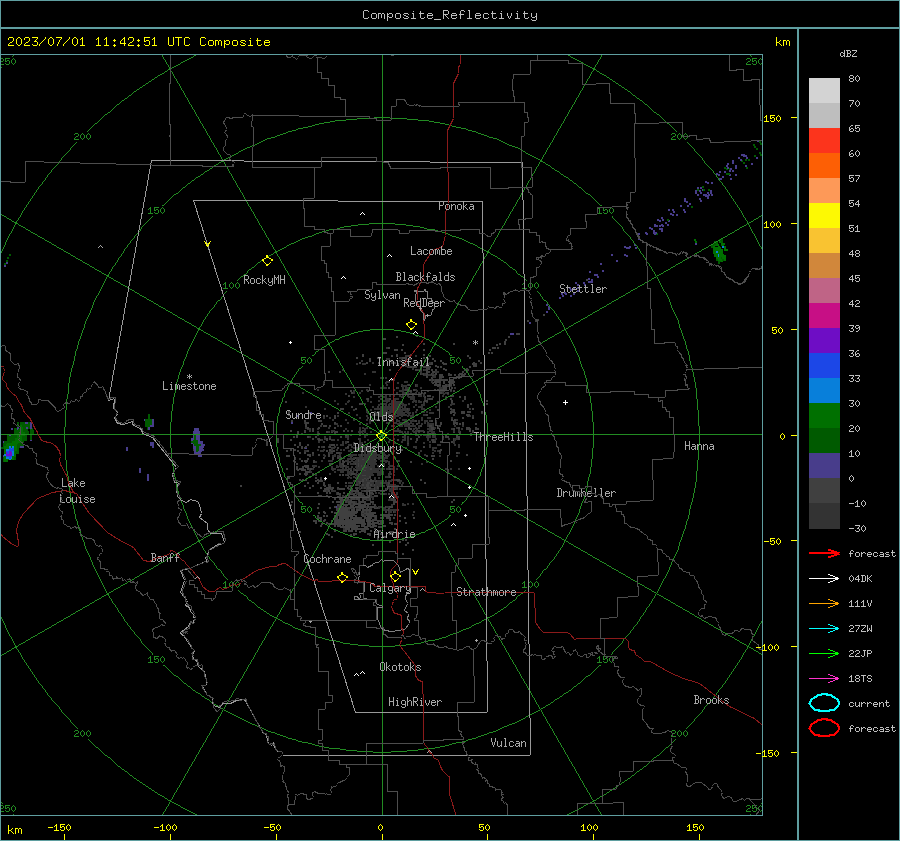Click the red forecast ellipse icon
Screen dimensions: 900x841
coord(824,728)
